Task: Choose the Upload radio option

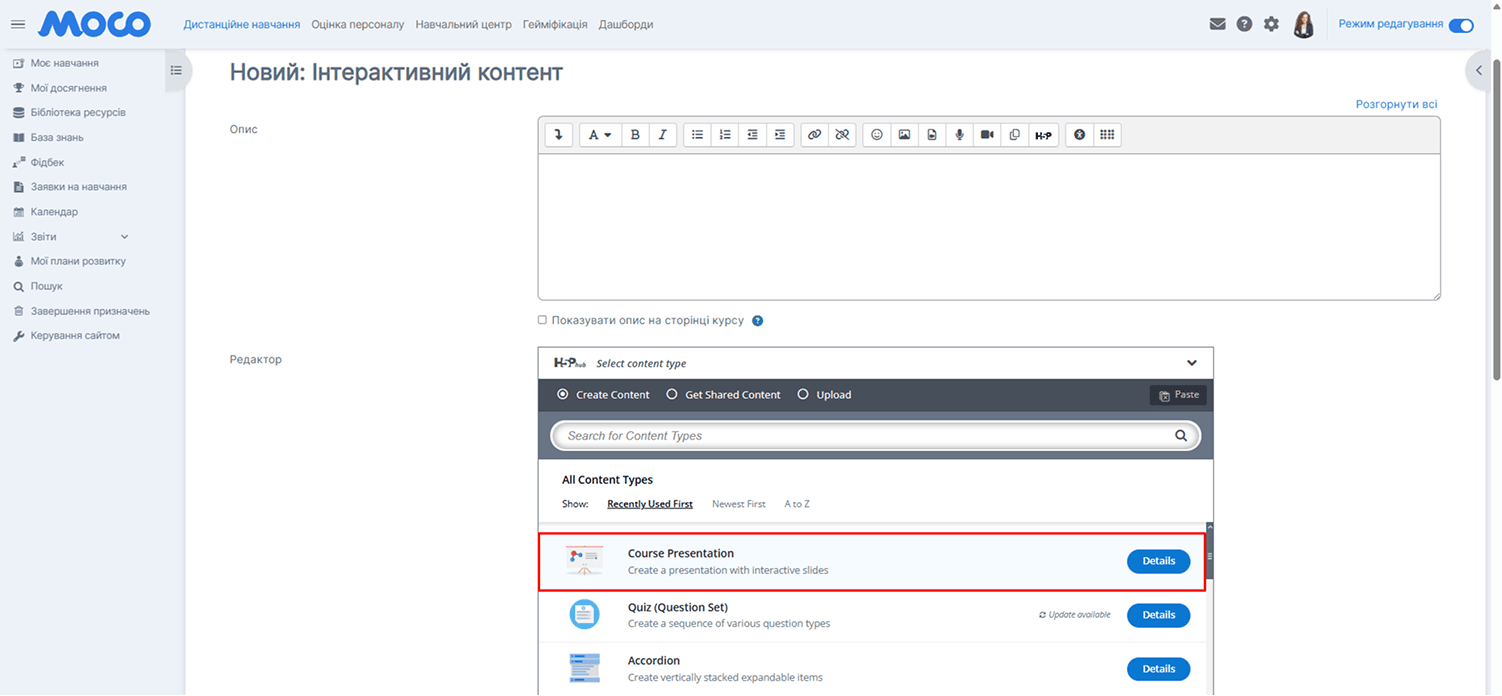Action: [803, 395]
